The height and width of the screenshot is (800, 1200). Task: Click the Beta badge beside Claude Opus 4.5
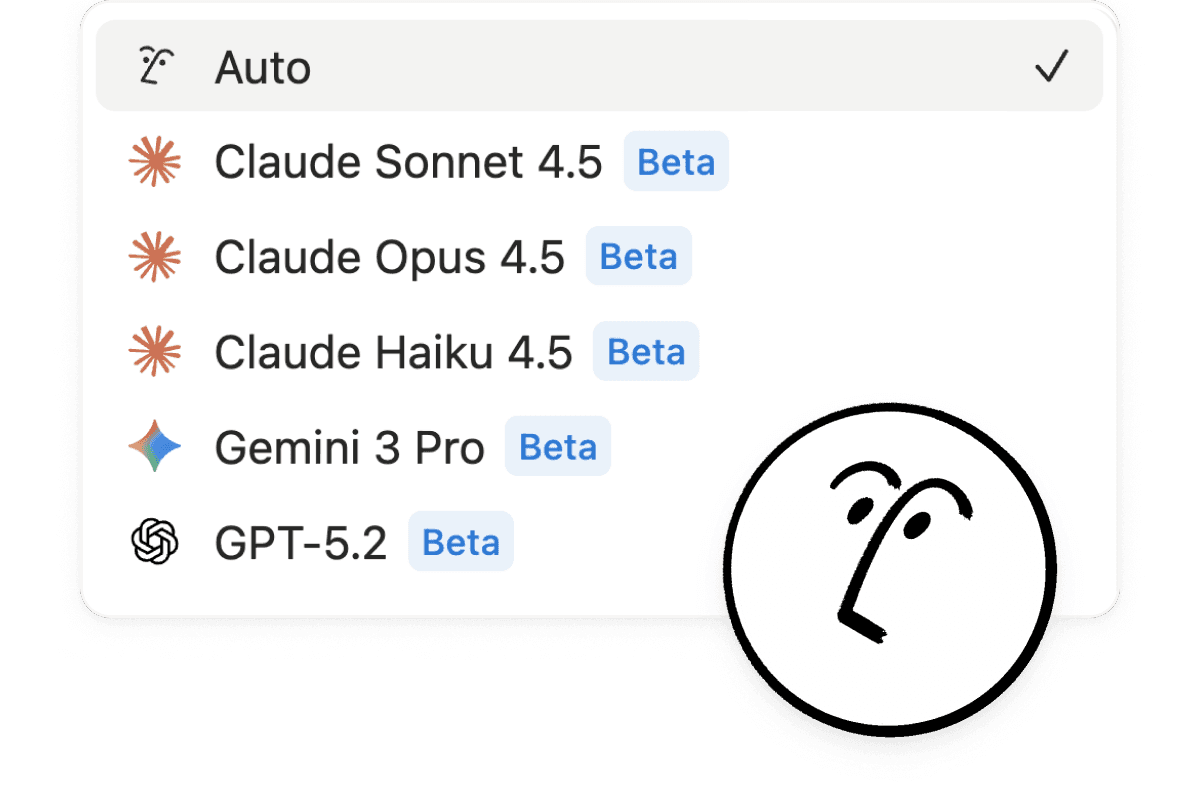638,257
